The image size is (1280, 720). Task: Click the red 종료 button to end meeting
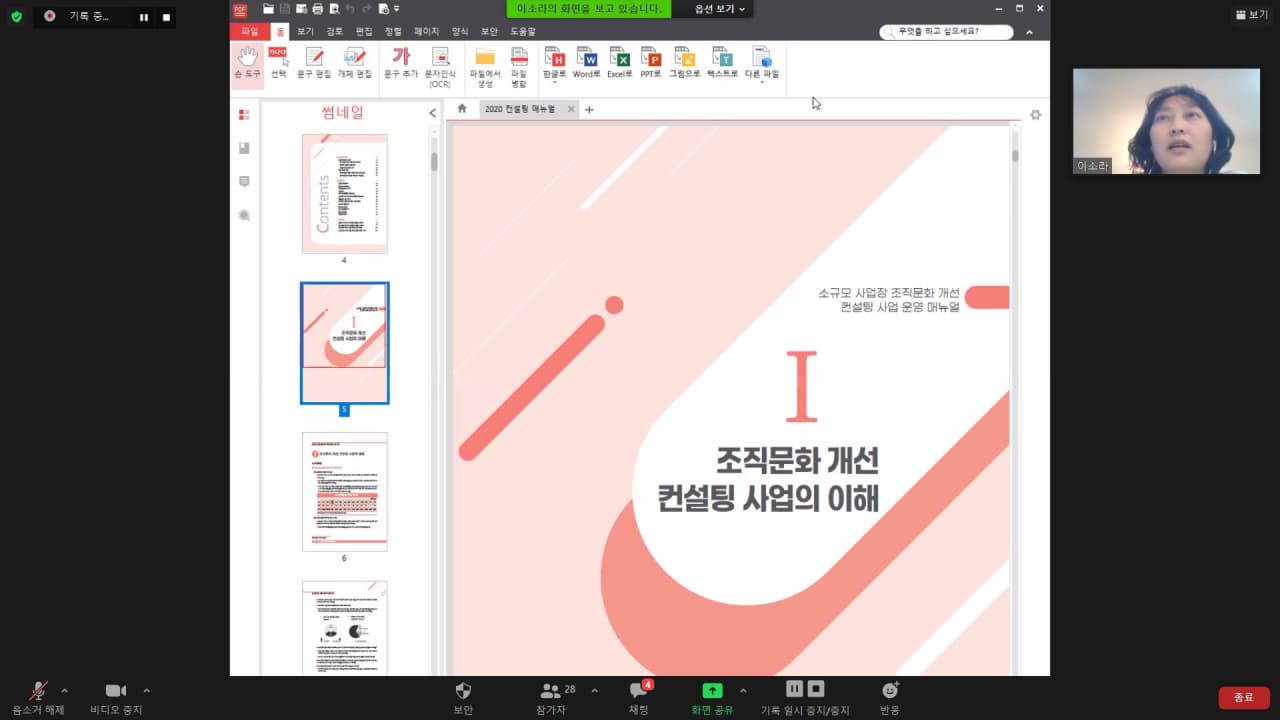point(1243,697)
